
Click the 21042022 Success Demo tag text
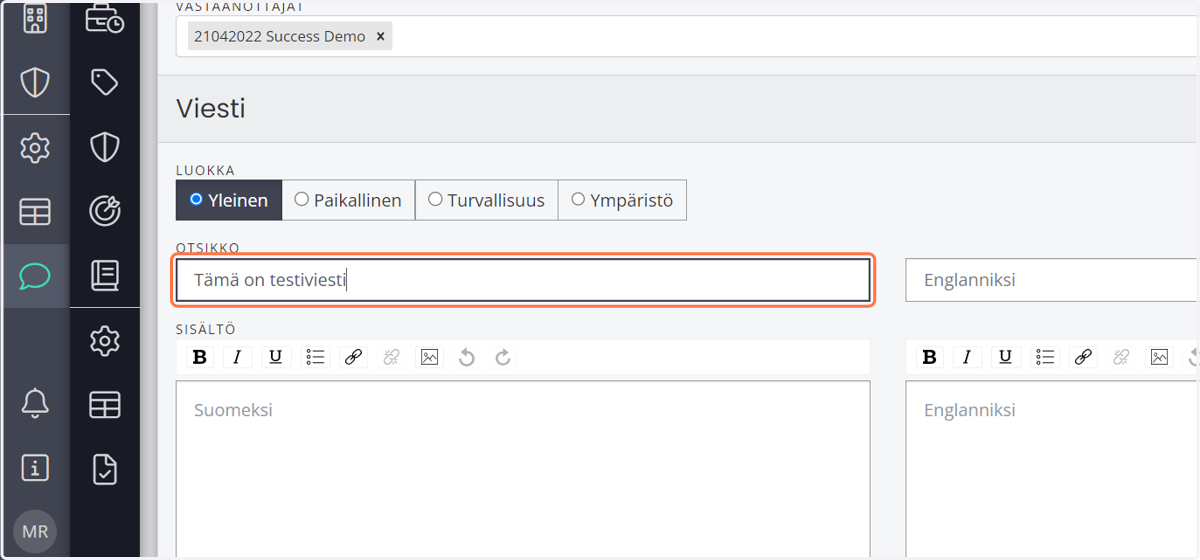click(280, 37)
